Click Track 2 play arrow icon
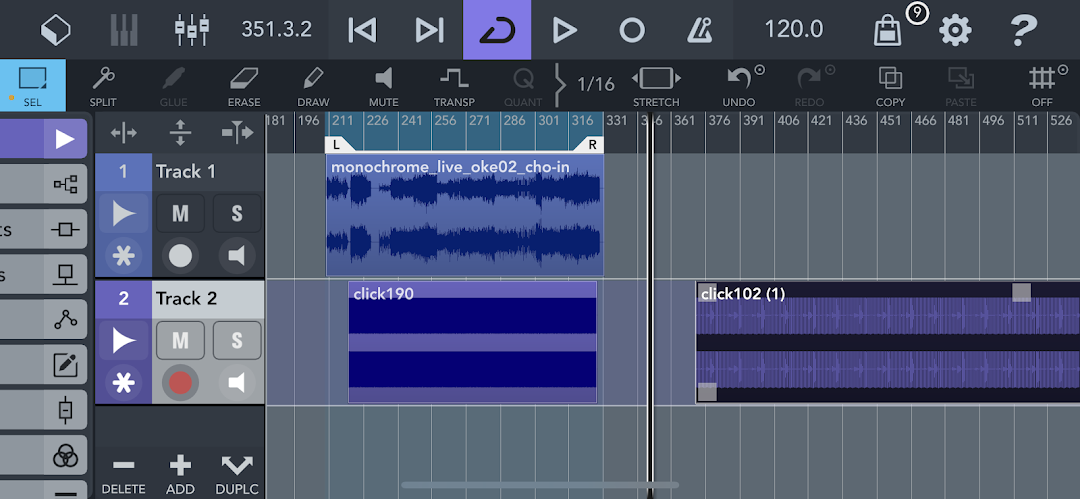The width and height of the screenshot is (1080, 499). click(123, 340)
